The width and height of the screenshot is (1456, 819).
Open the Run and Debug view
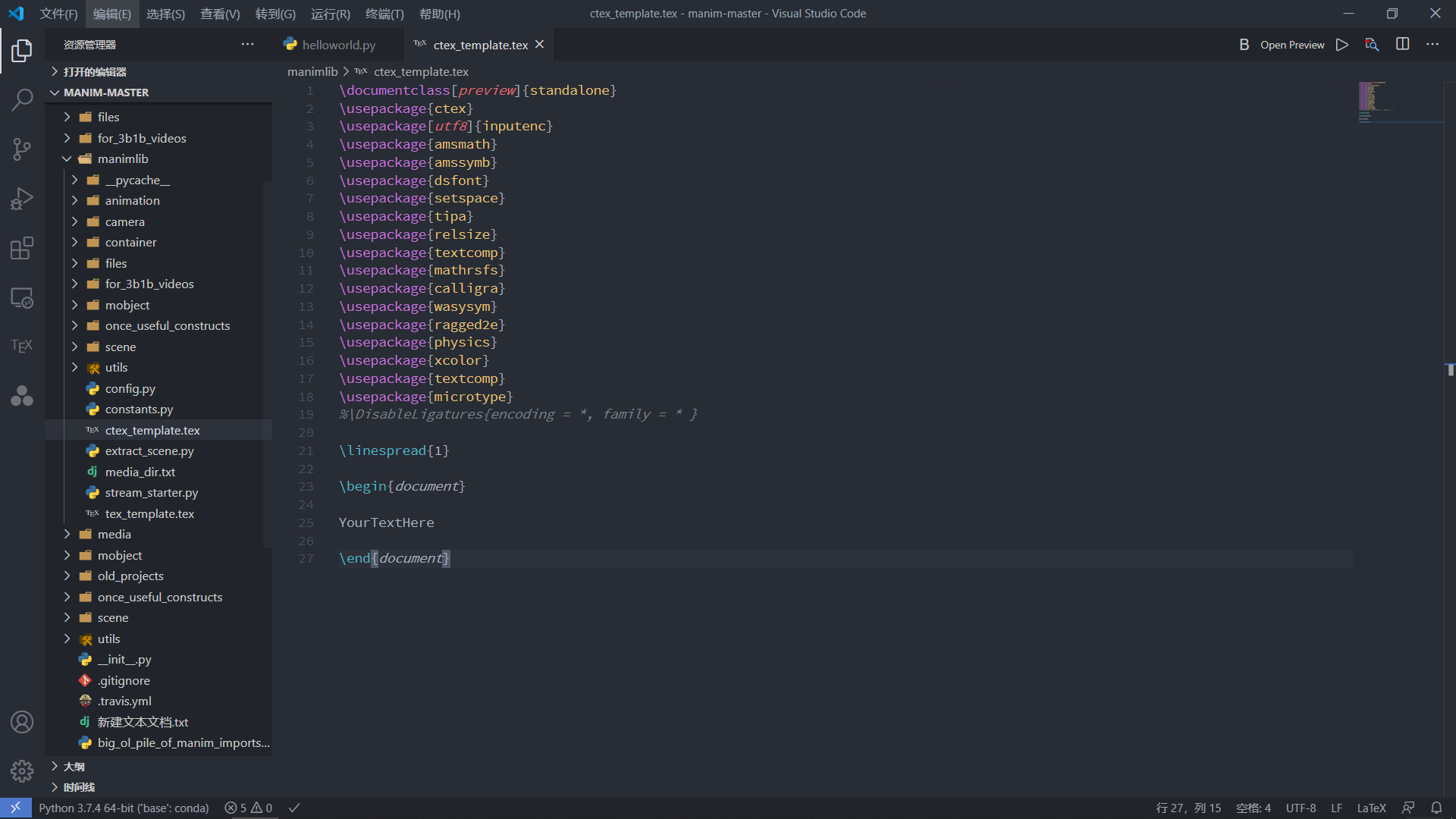coord(22,199)
